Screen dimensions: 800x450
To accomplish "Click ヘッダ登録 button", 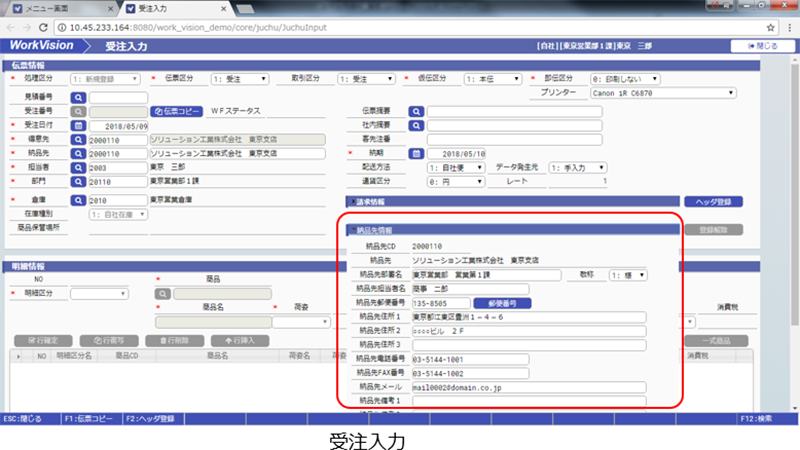I will click(x=713, y=202).
